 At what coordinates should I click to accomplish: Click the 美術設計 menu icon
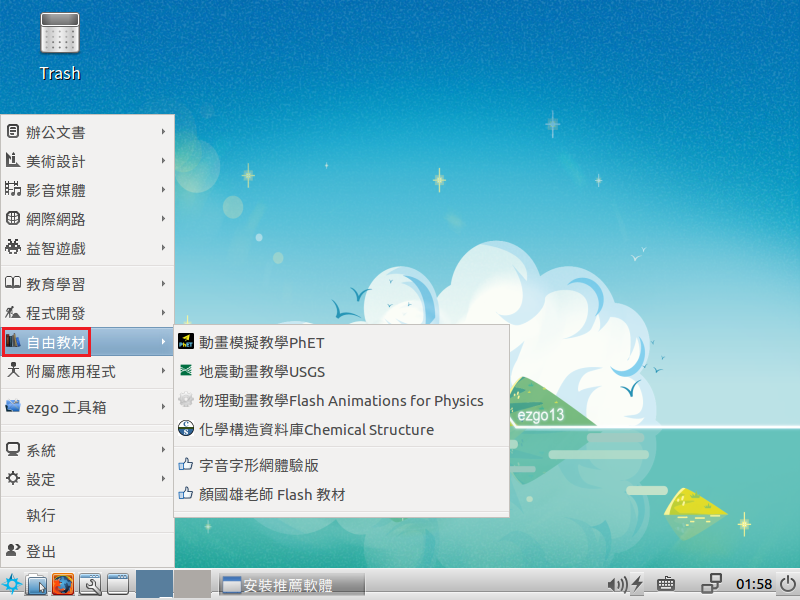[x=13, y=160]
